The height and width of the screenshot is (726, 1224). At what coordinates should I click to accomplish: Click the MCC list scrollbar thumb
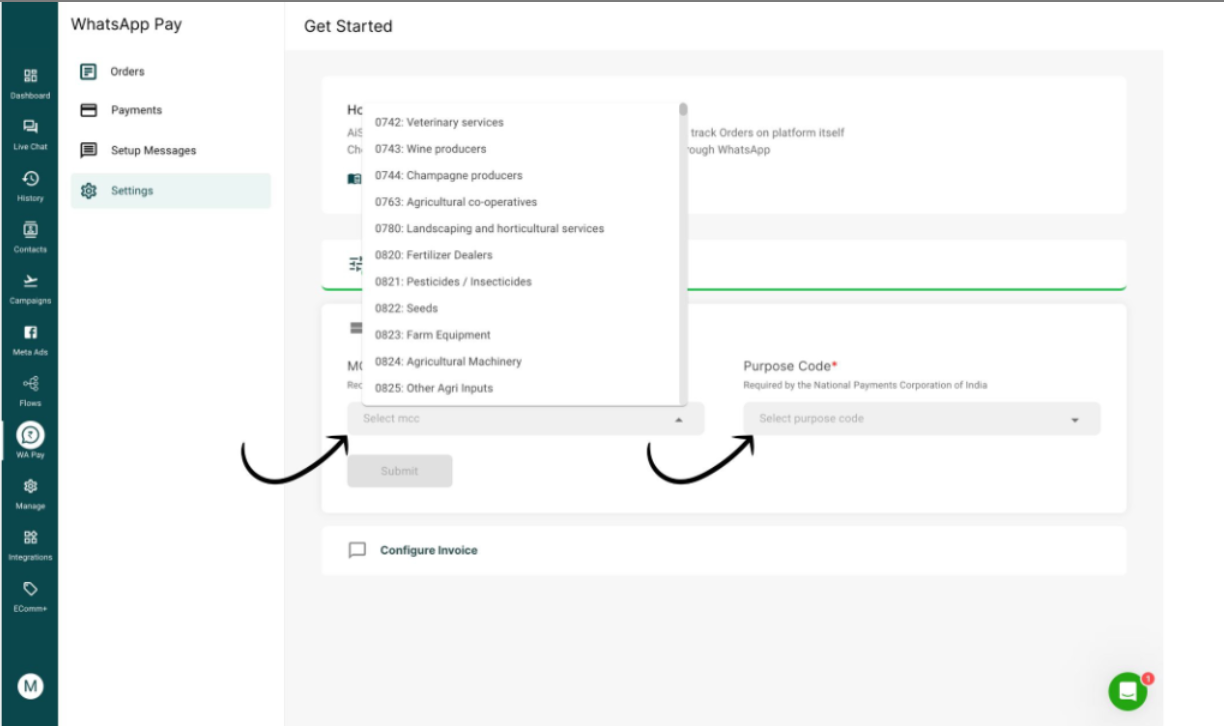tap(683, 109)
